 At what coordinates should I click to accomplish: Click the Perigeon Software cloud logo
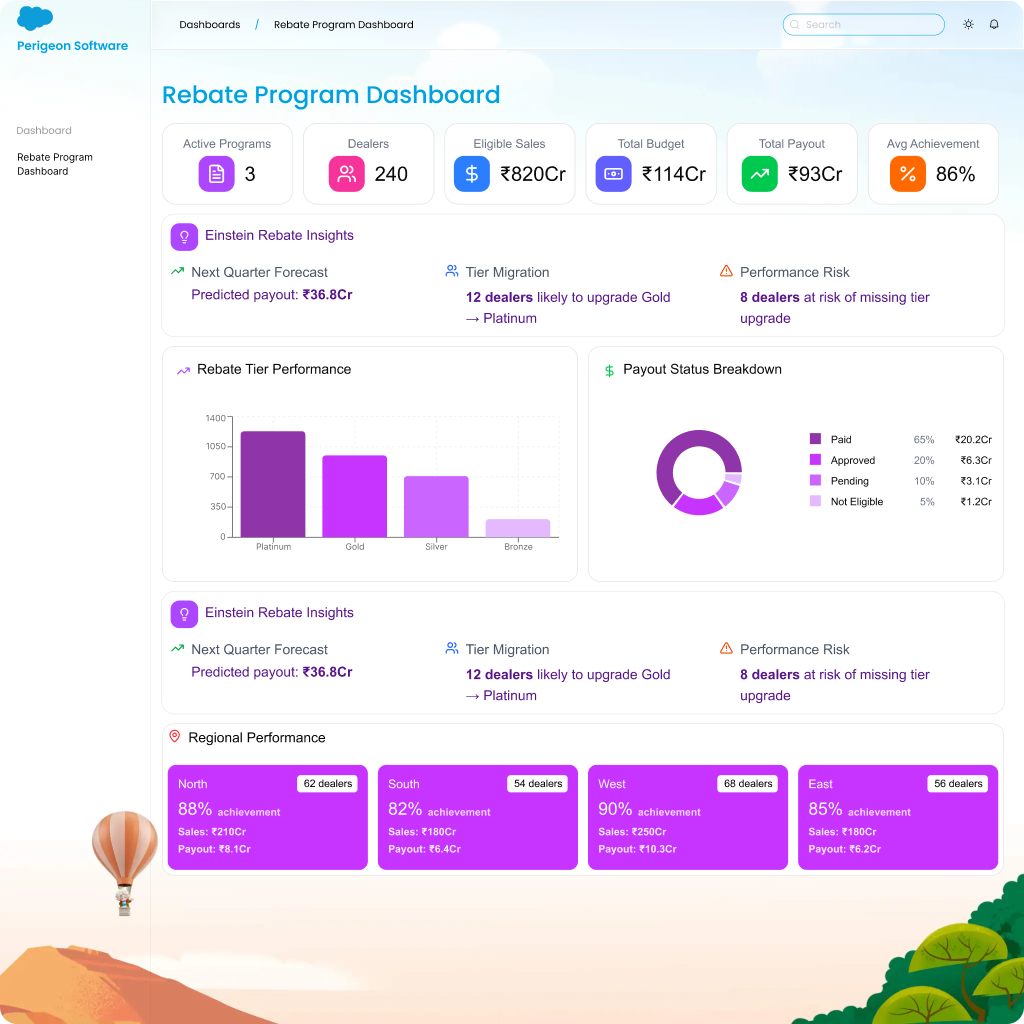click(x=36, y=18)
